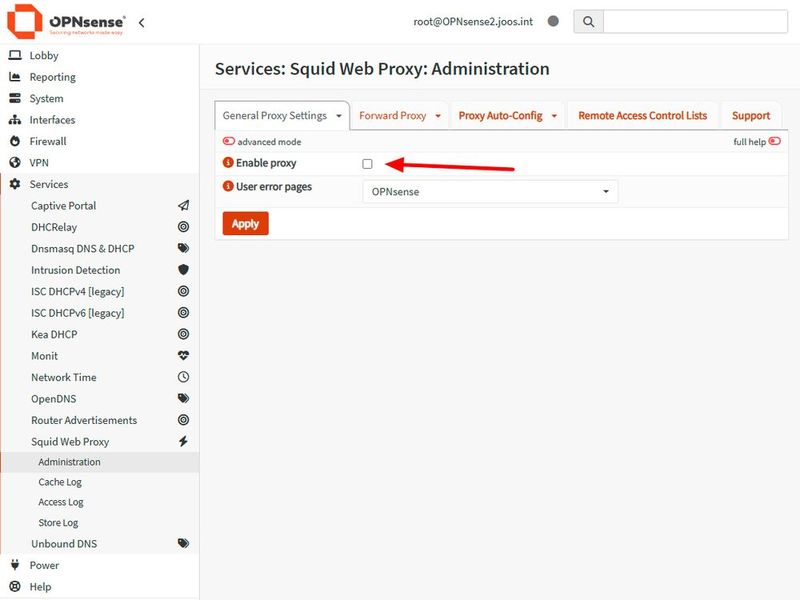Click the OPNsense logo

tap(66, 21)
